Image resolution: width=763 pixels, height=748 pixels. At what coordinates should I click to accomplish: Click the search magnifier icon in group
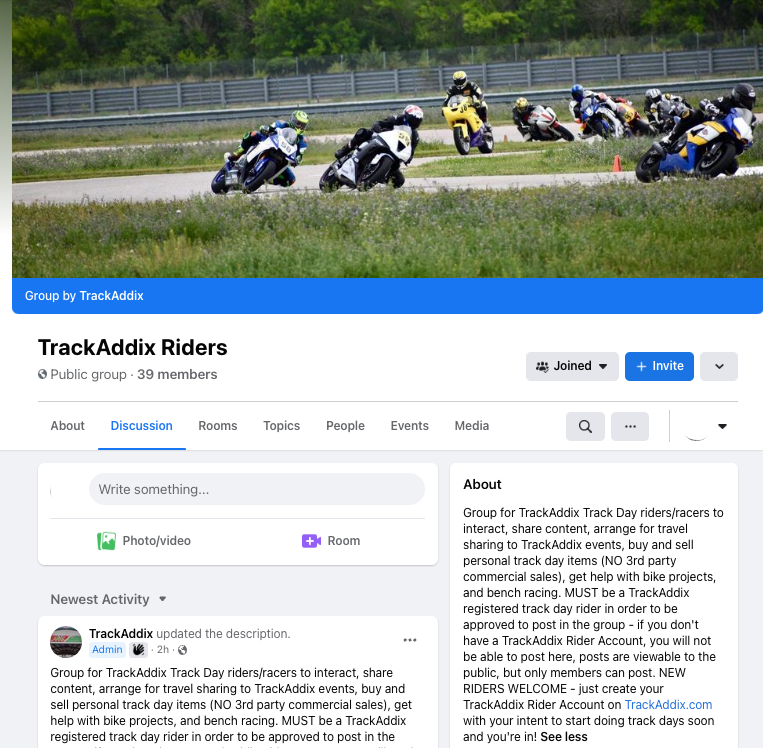(x=585, y=426)
